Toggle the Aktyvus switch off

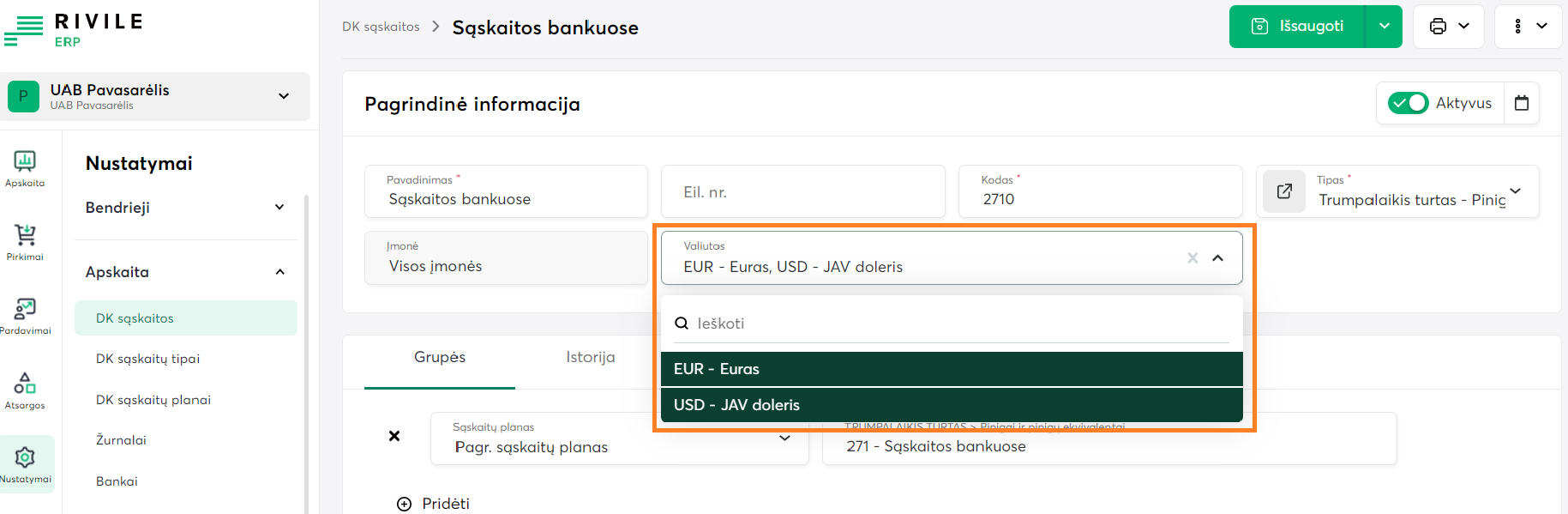pyautogui.click(x=1408, y=104)
